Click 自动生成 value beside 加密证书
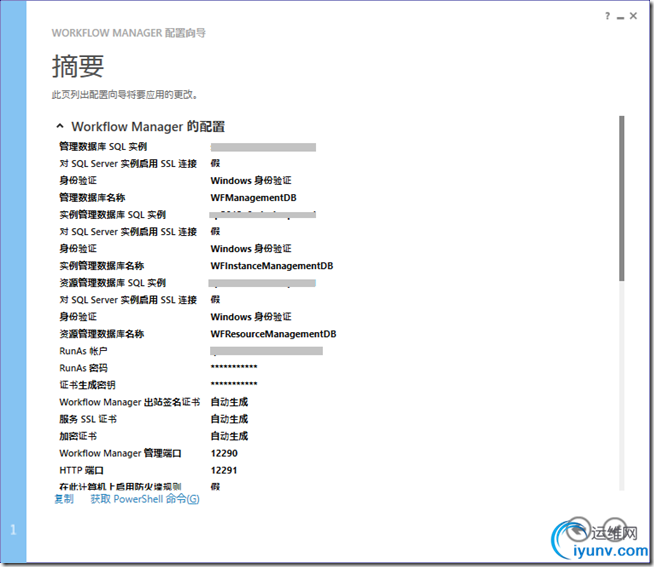 229,436
